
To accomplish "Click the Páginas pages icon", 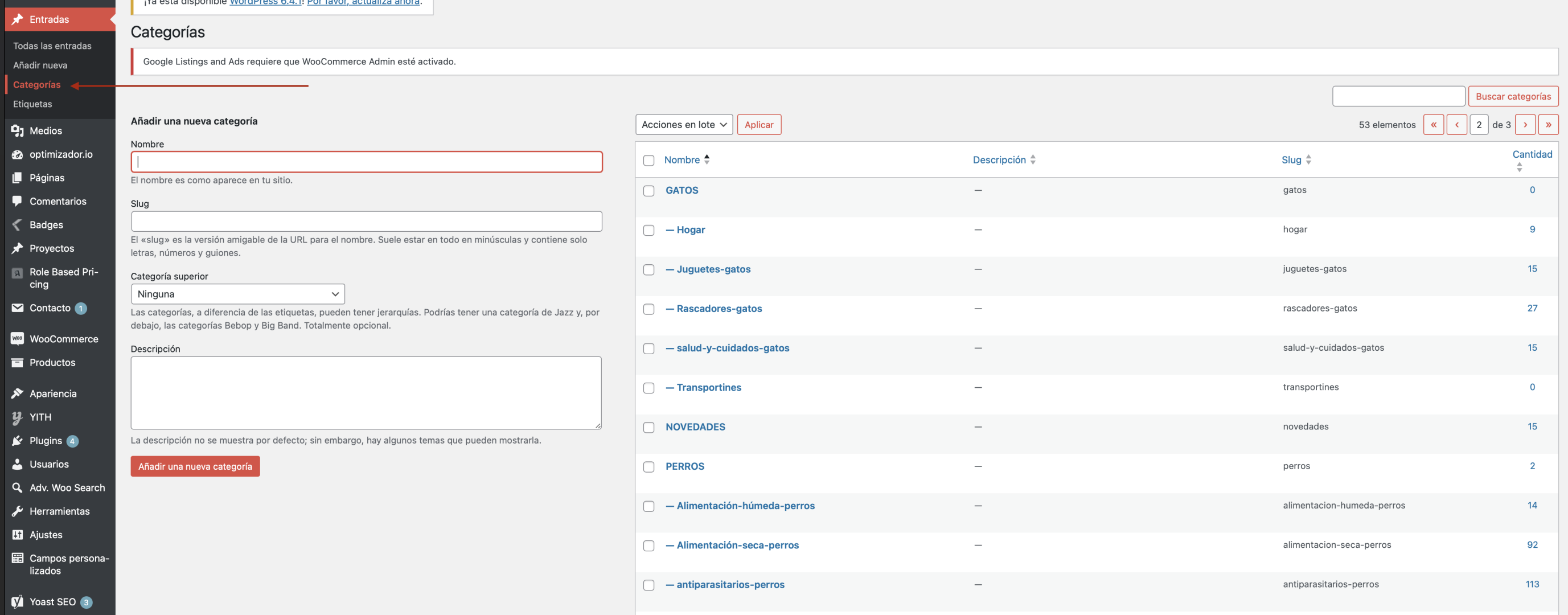I will point(17,178).
